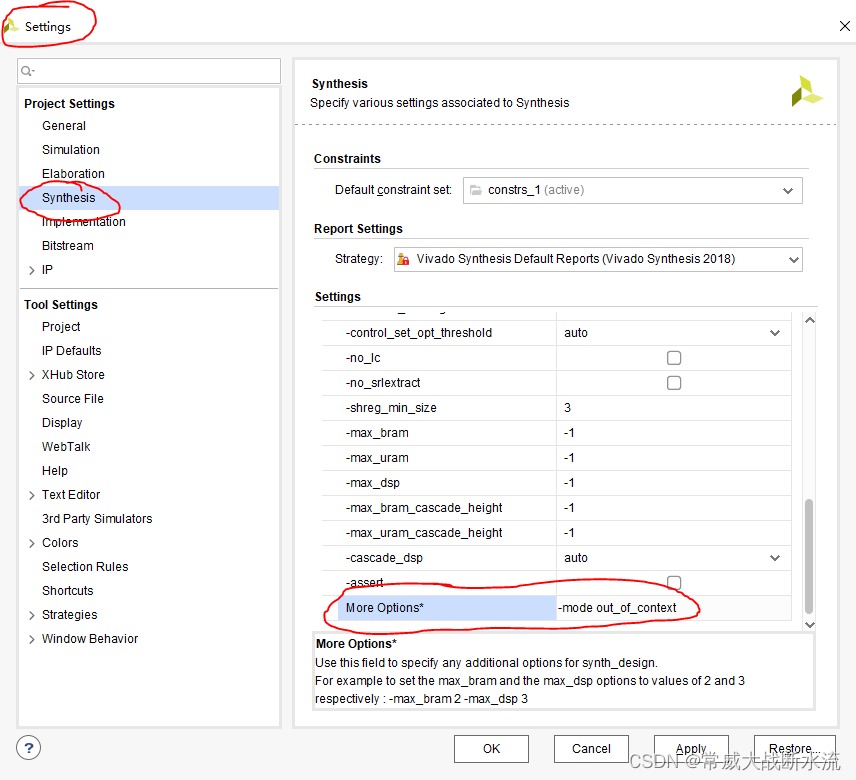Select the -cascade_dsp option label
The image size is (856, 780).
coord(384,558)
